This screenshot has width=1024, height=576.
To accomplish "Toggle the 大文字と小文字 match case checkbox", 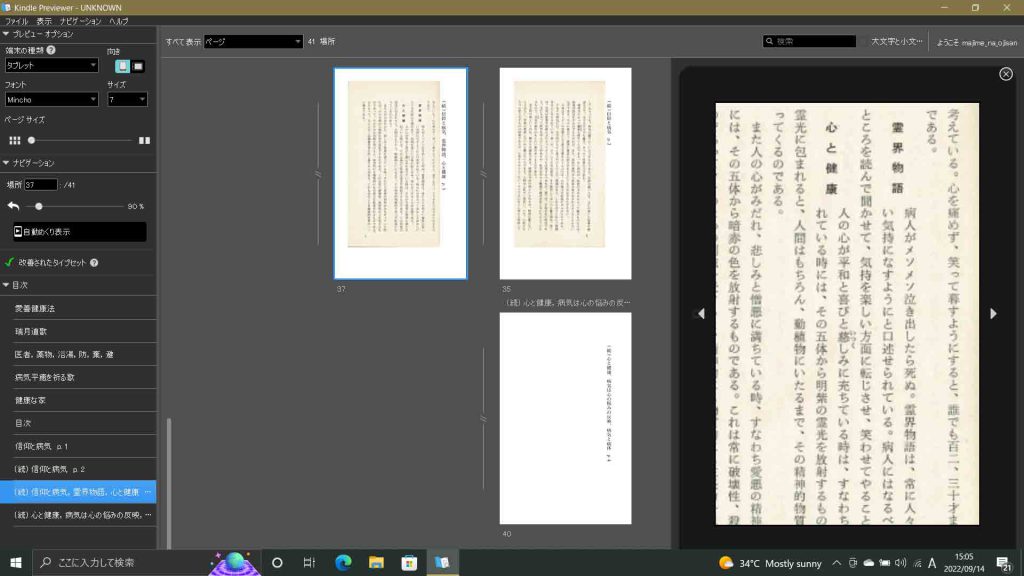I will pos(863,41).
